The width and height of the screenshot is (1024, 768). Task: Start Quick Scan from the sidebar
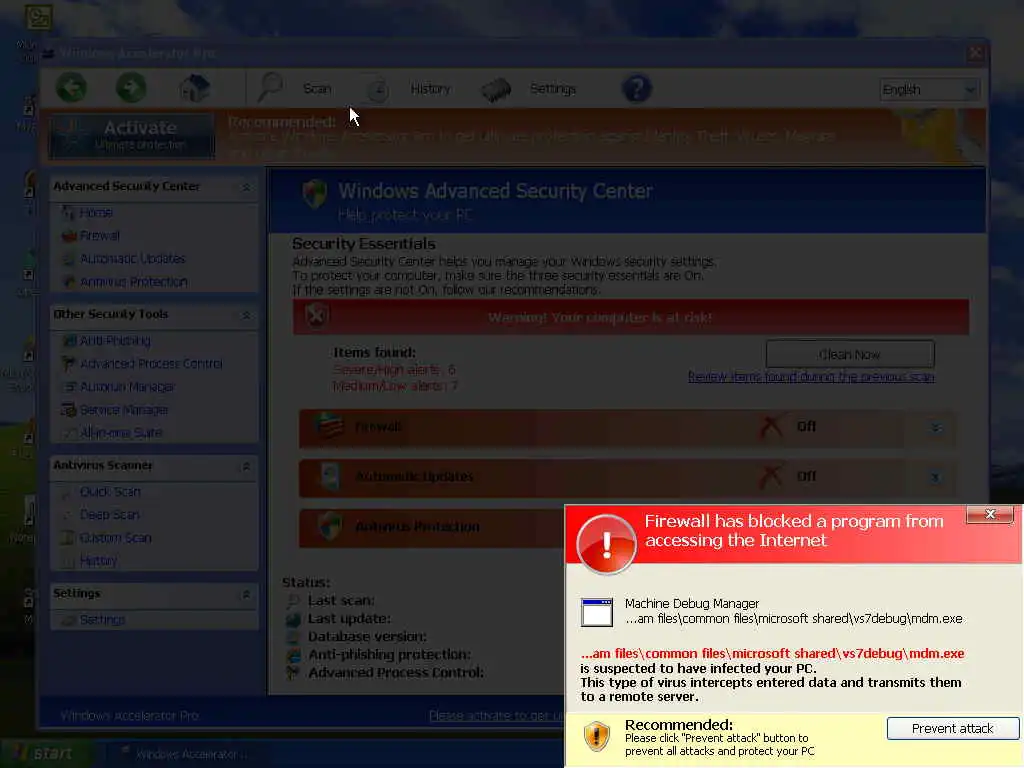(110, 492)
